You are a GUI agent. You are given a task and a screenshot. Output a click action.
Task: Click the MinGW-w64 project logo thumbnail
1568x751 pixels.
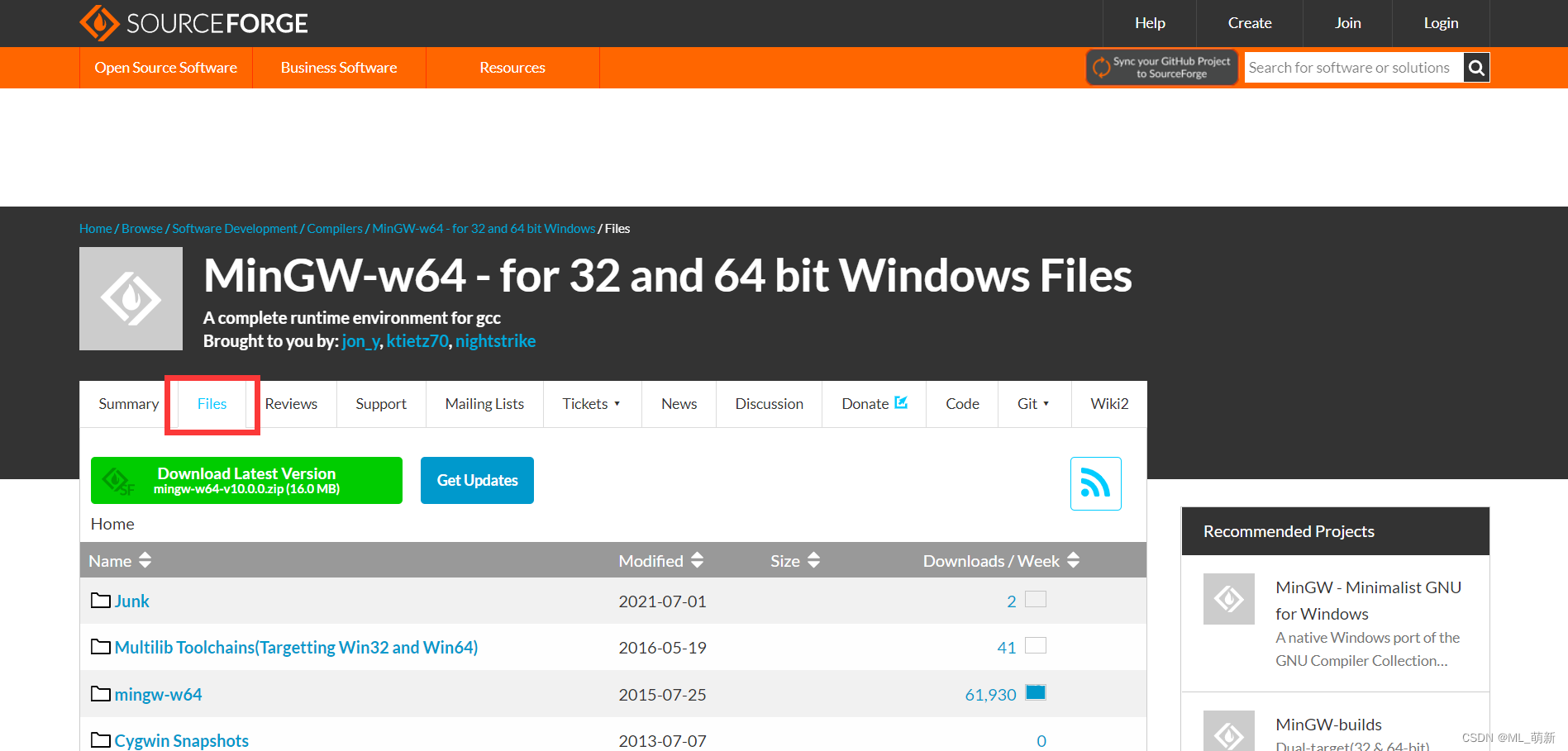click(x=131, y=298)
